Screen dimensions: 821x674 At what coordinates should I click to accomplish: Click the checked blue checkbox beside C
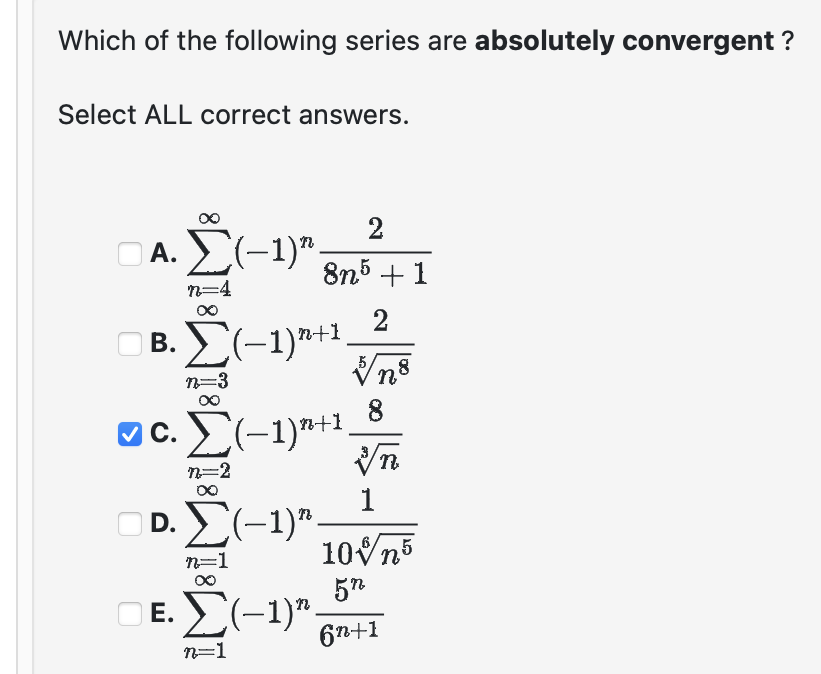point(128,434)
